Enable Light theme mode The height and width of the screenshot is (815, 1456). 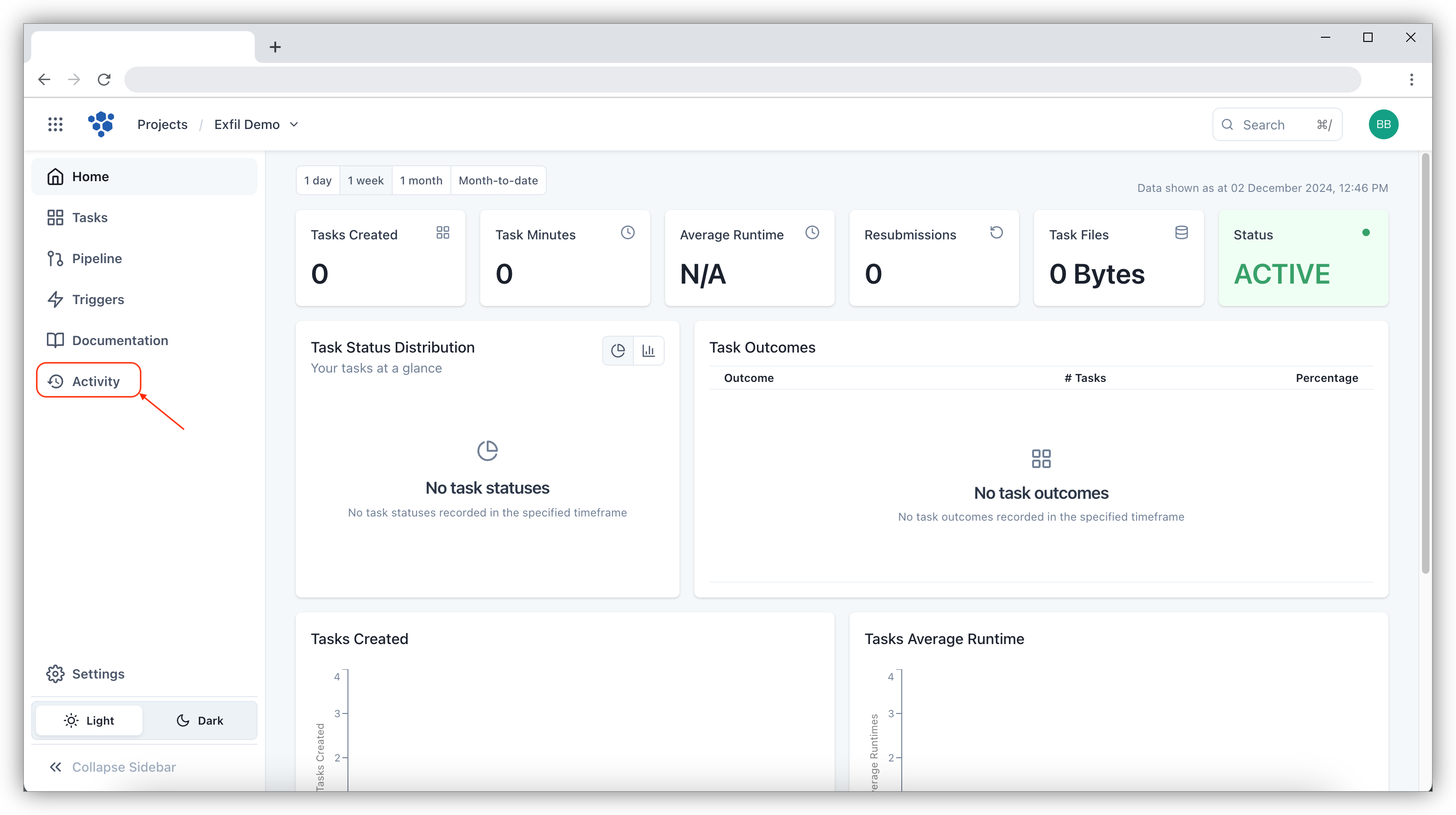click(x=89, y=720)
